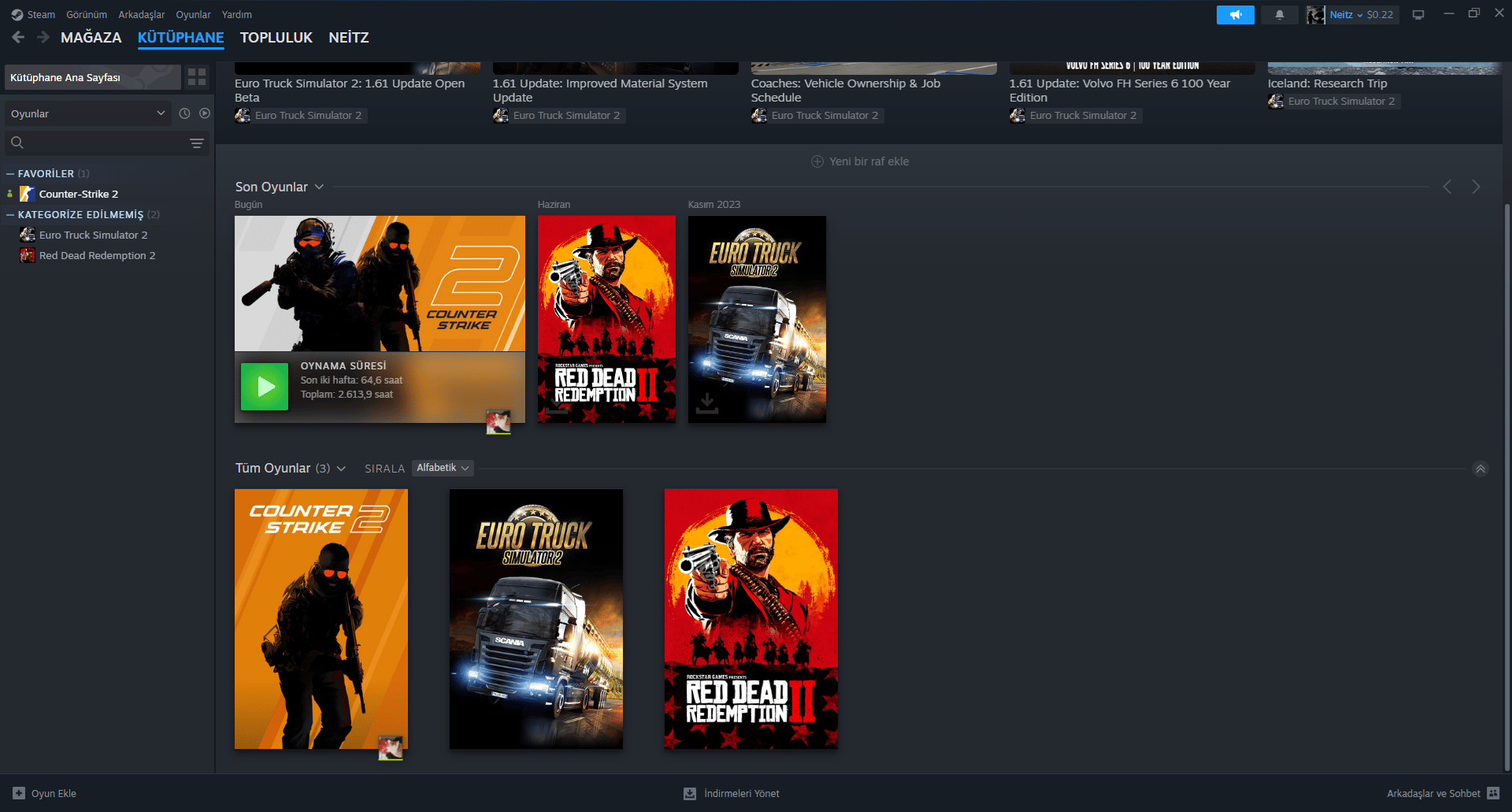Viewport: 1512px width, 812px height.
Task: Open the Improved Material System Update news
Action: (600, 90)
